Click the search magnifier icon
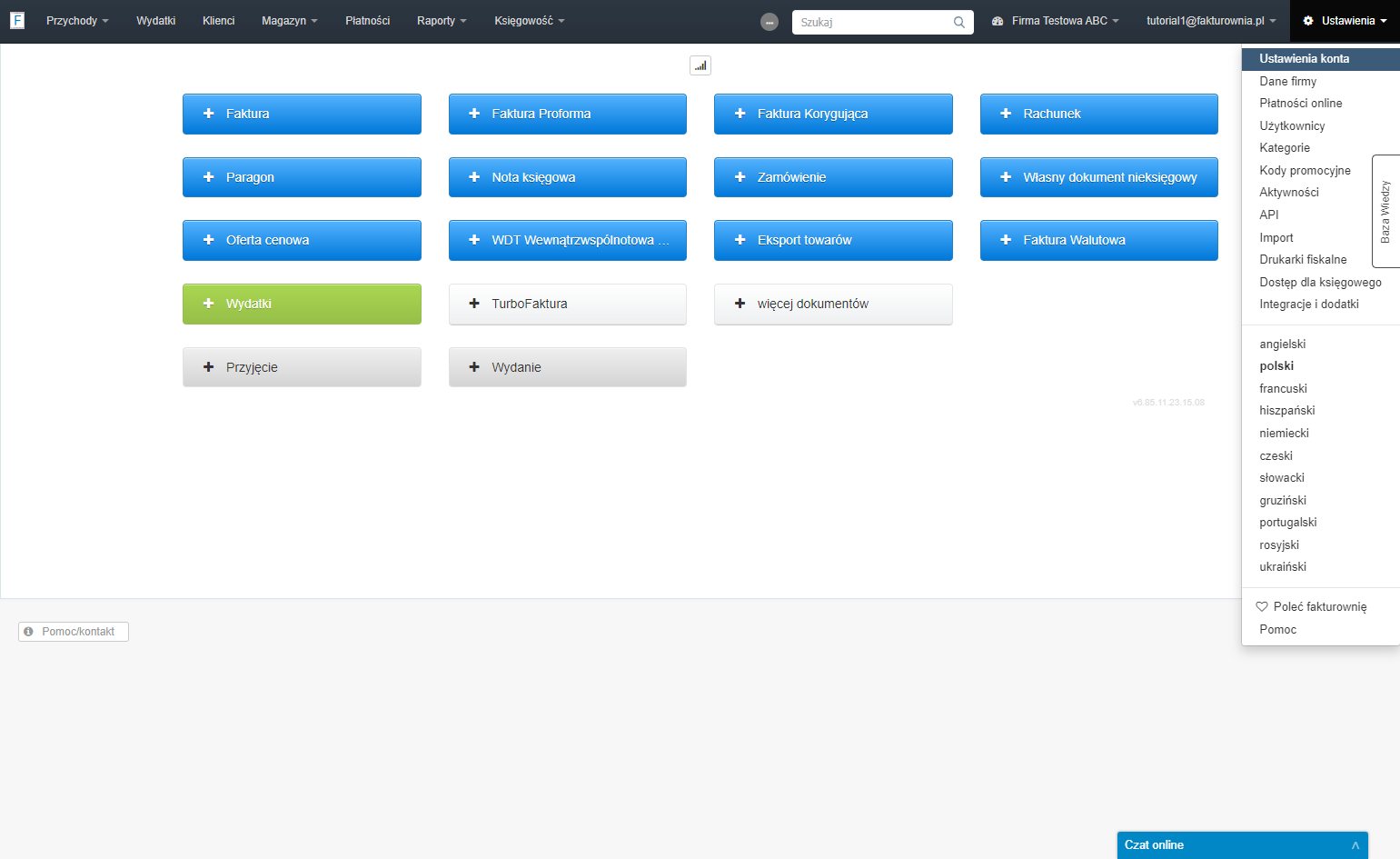This screenshot has height=859, width=1400. pos(959,22)
